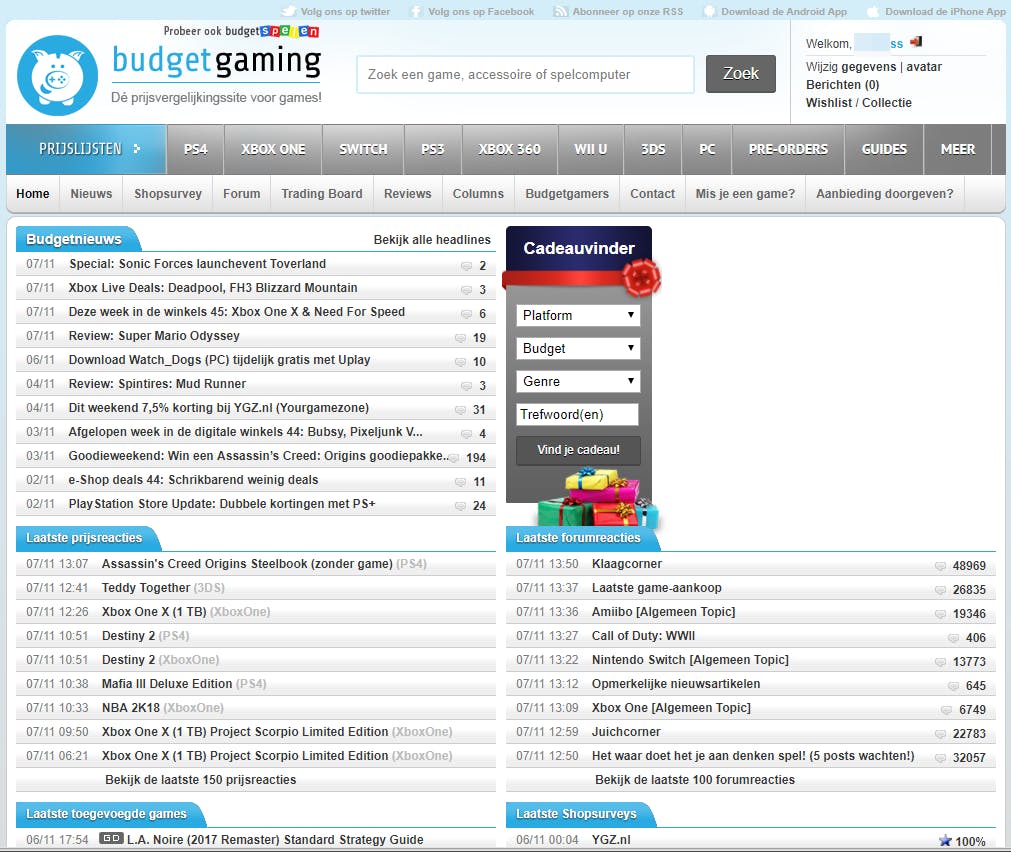The image size is (1011, 852).
Task: Click the Zoek search button
Action: point(741,74)
